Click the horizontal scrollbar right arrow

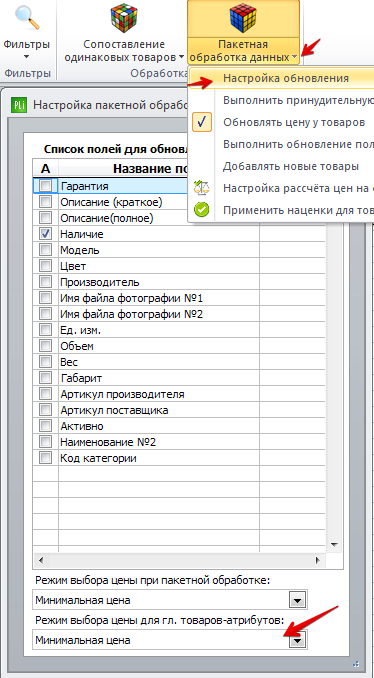[x=318, y=561]
